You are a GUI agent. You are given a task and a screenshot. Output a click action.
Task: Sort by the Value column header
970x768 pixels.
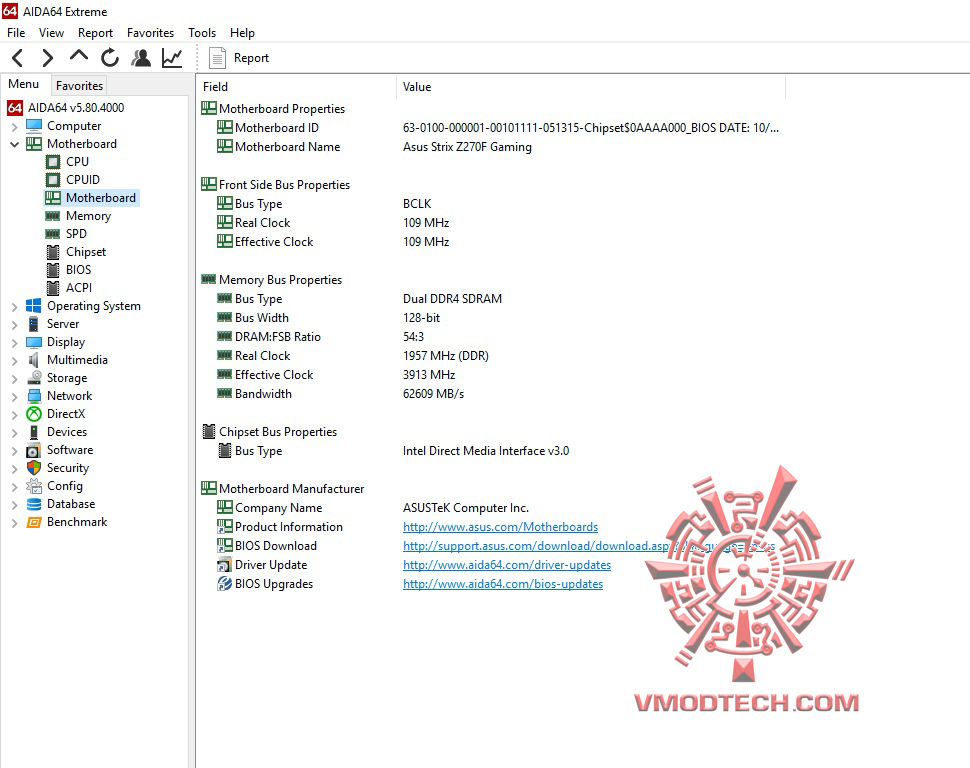(x=590, y=87)
